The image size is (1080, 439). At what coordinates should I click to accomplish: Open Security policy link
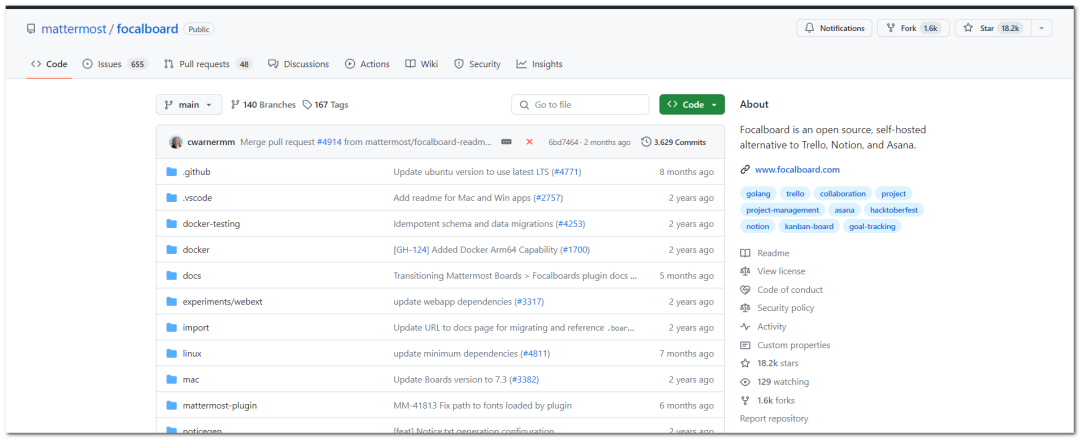pos(777,308)
